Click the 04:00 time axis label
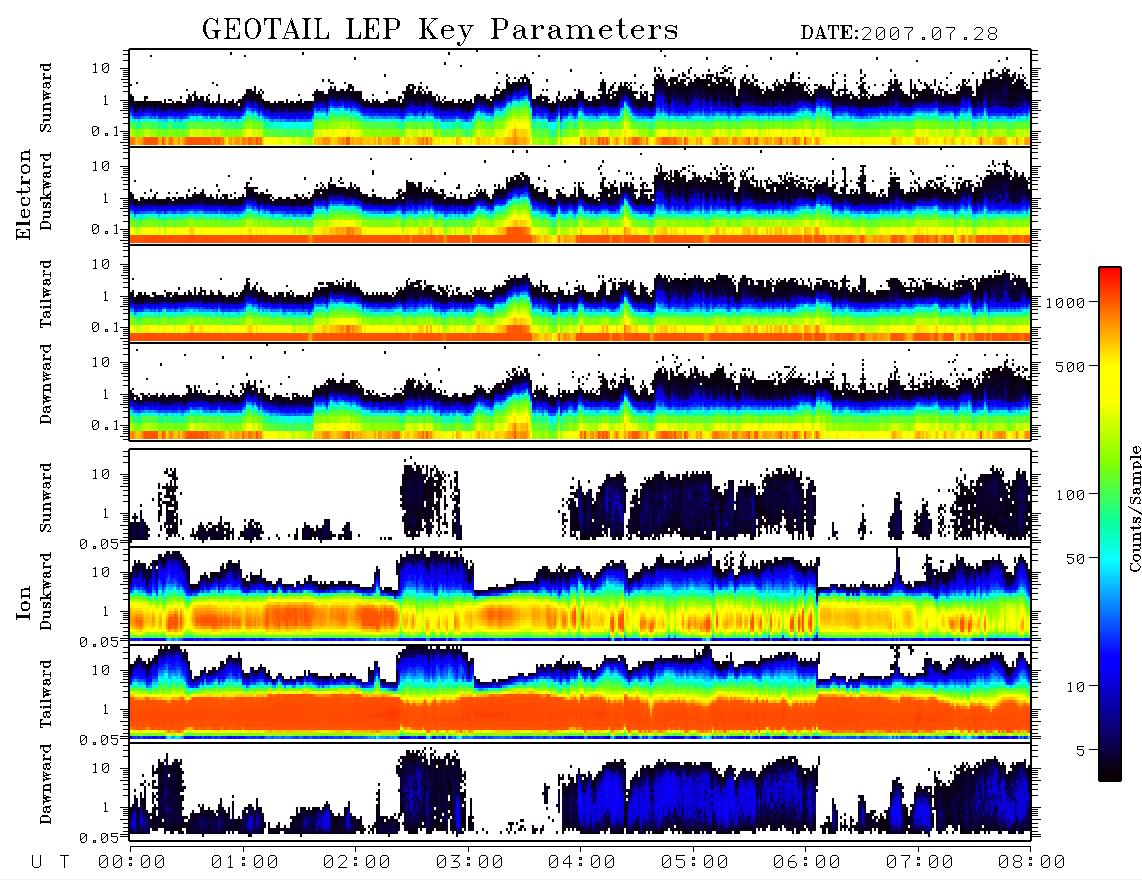Screen dimensions: 1142x880 [x=582, y=862]
